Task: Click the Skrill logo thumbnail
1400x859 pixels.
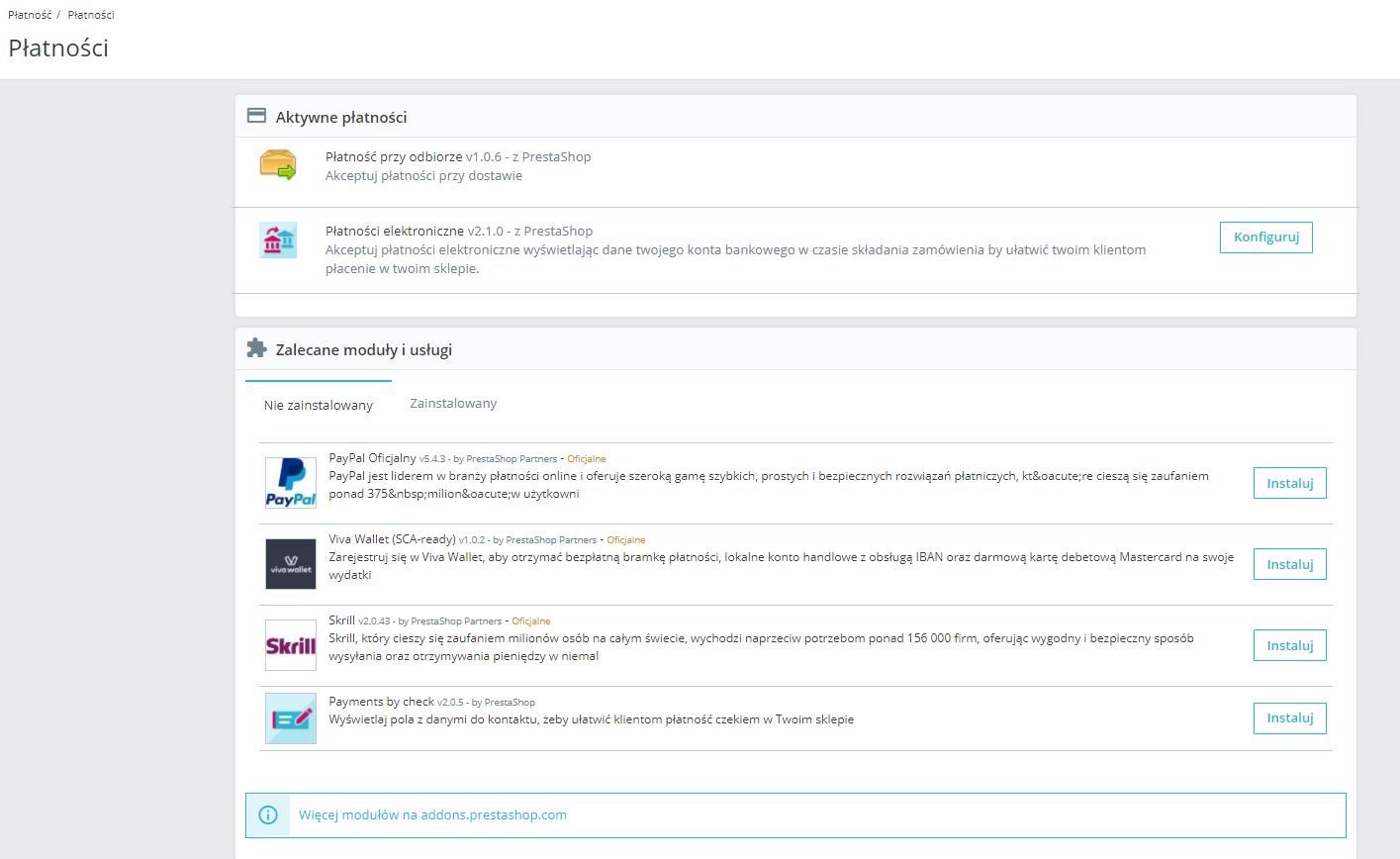Action: coord(291,645)
